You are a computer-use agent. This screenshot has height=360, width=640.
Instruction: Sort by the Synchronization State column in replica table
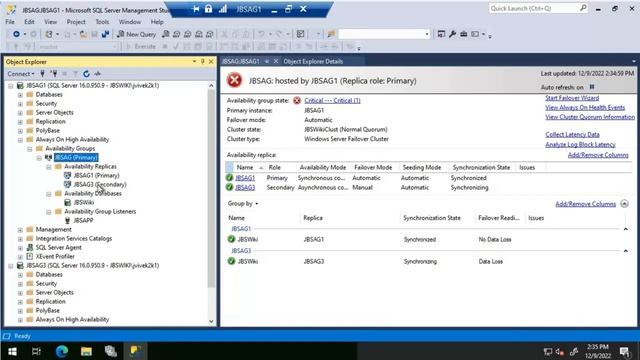pos(481,167)
